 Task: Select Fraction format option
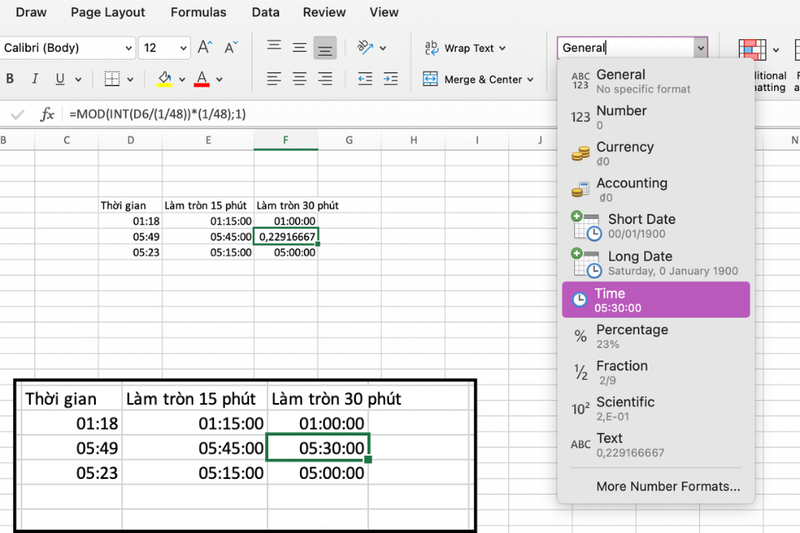pos(656,372)
